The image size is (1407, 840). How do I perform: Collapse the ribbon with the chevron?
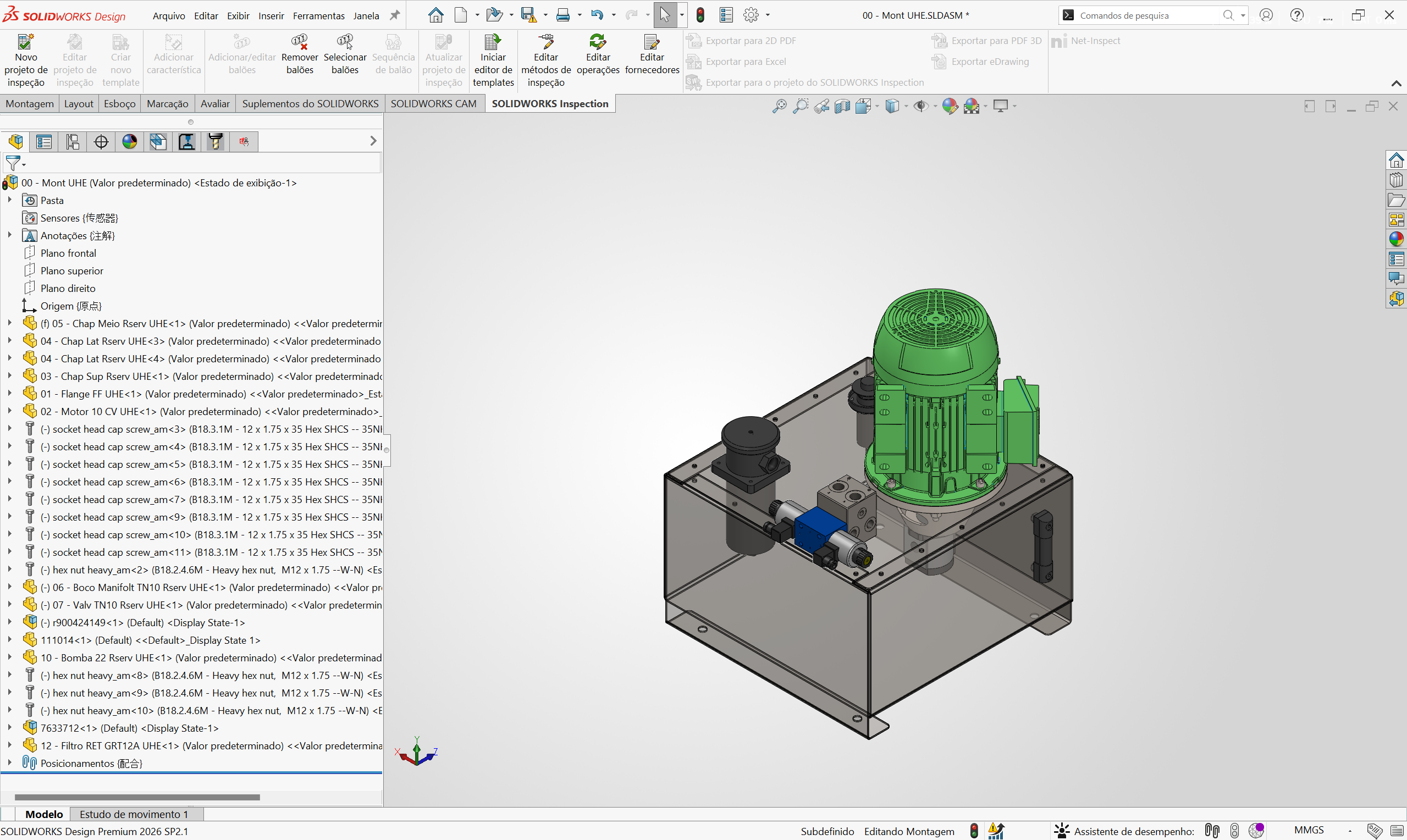1396,83
